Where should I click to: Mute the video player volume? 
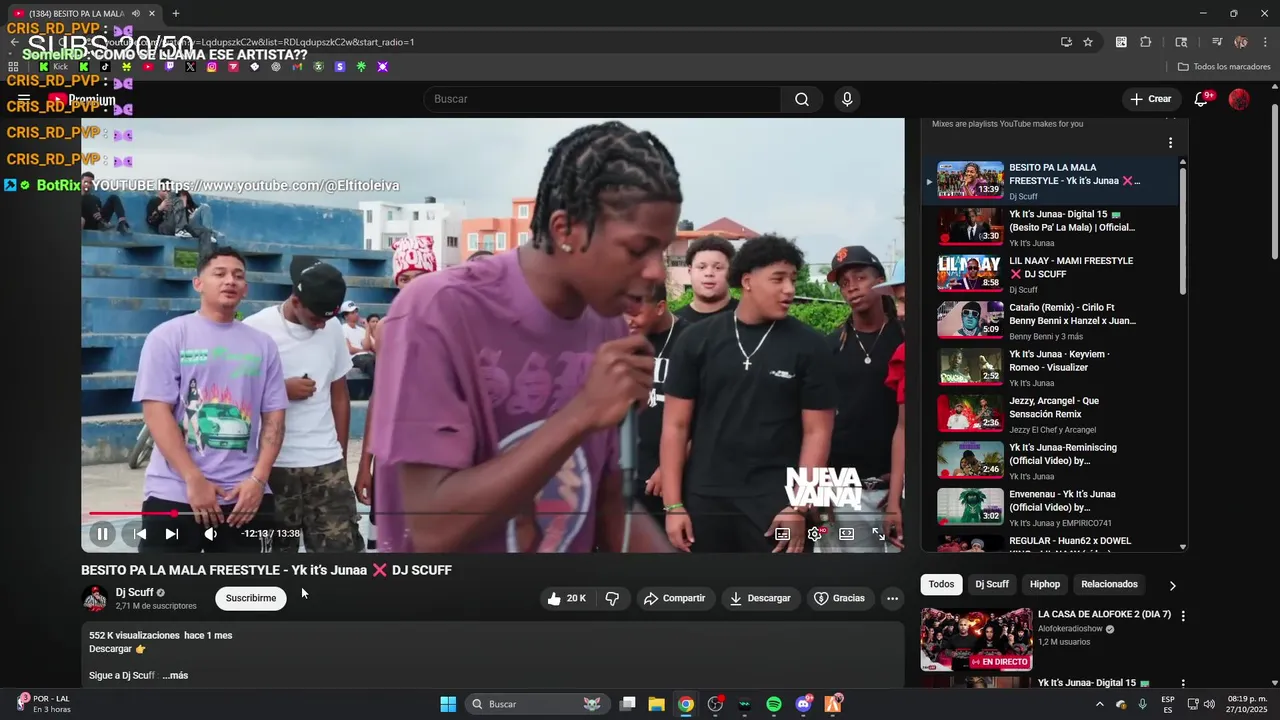(210, 534)
